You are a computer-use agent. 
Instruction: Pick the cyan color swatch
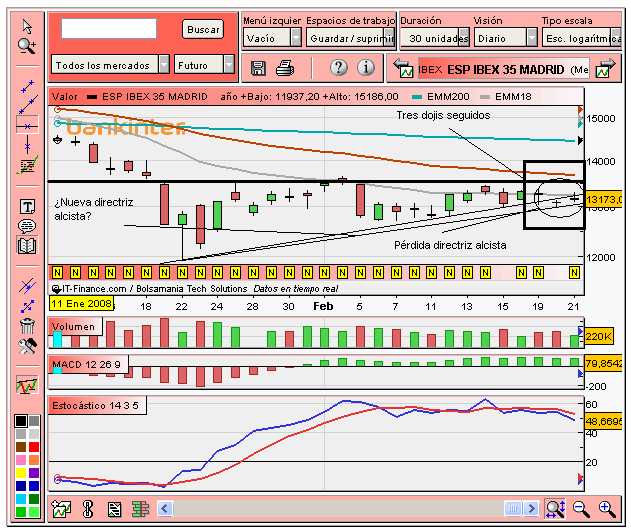[21, 499]
